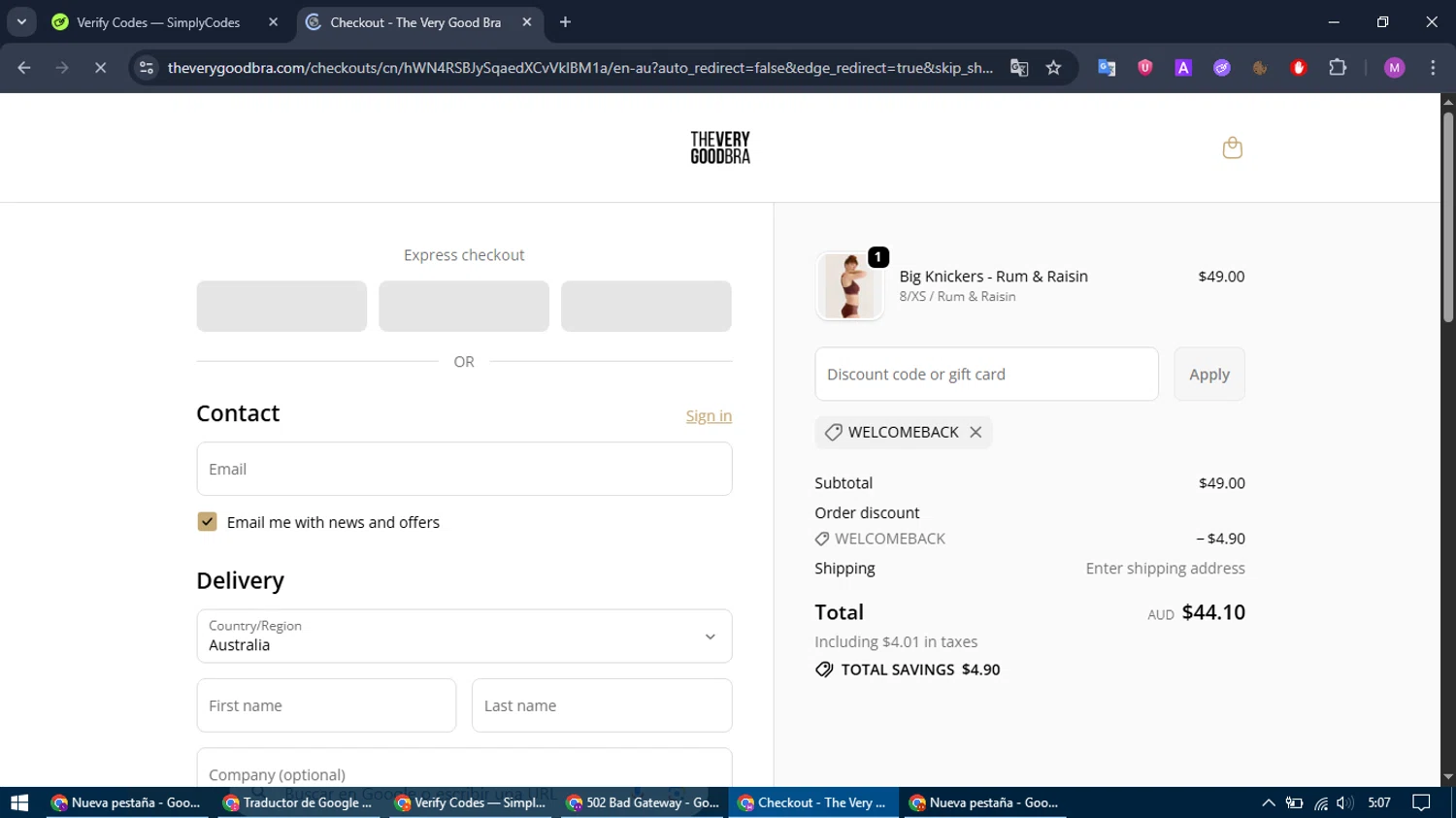Open the first Nueva pestaña taskbar window
Image resolution: width=1456 pixels, height=818 pixels.
[126, 802]
